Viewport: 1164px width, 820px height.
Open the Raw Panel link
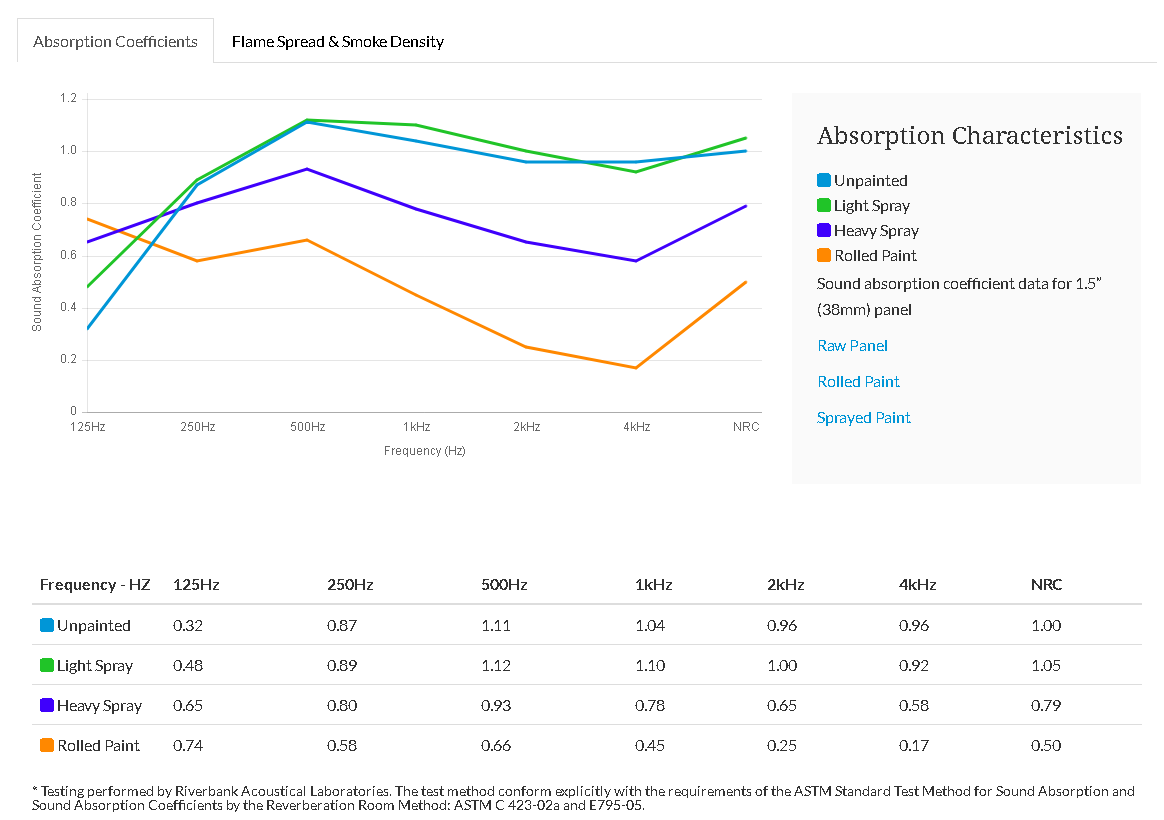point(852,346)
